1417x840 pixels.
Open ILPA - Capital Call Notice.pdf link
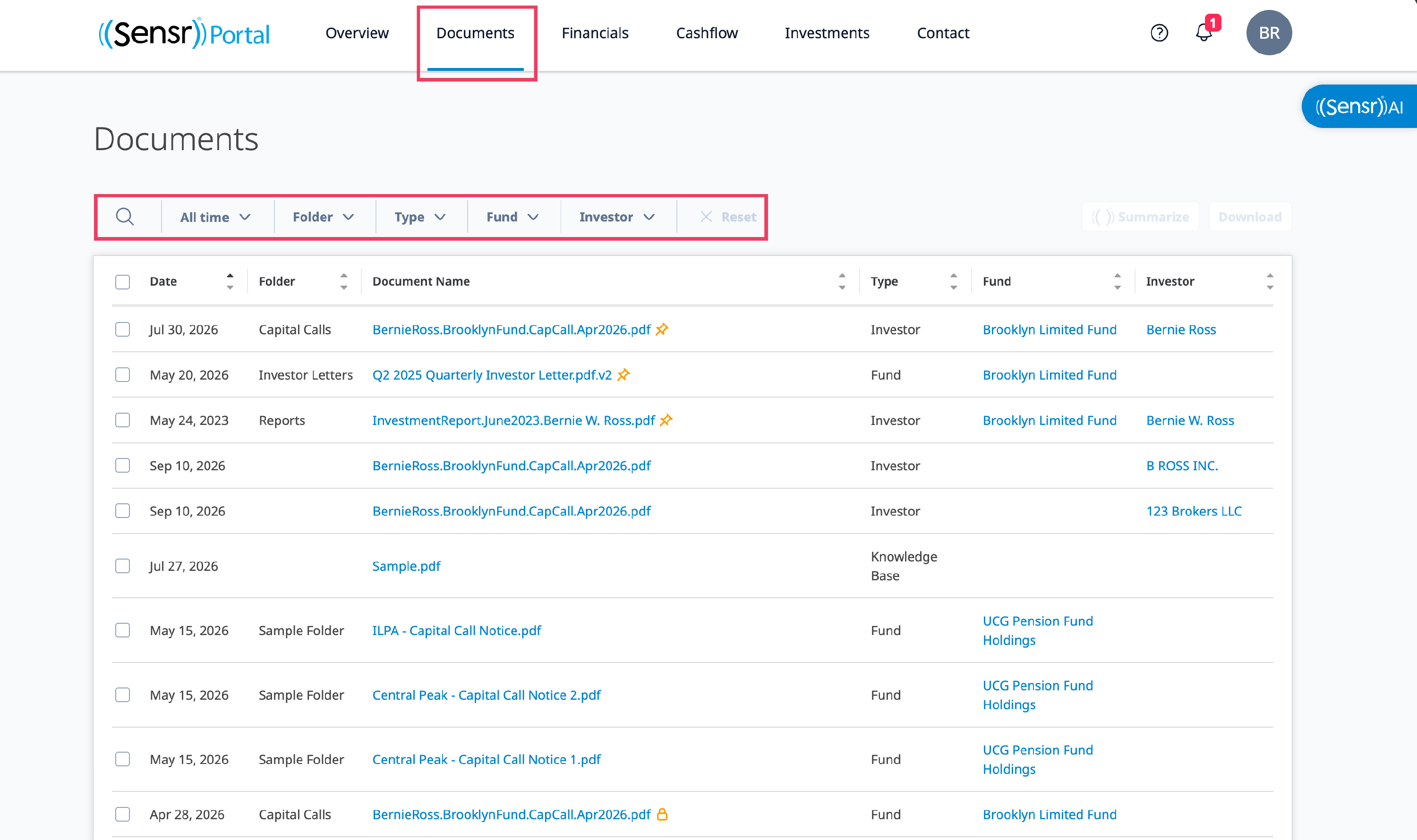click(456, 630)
